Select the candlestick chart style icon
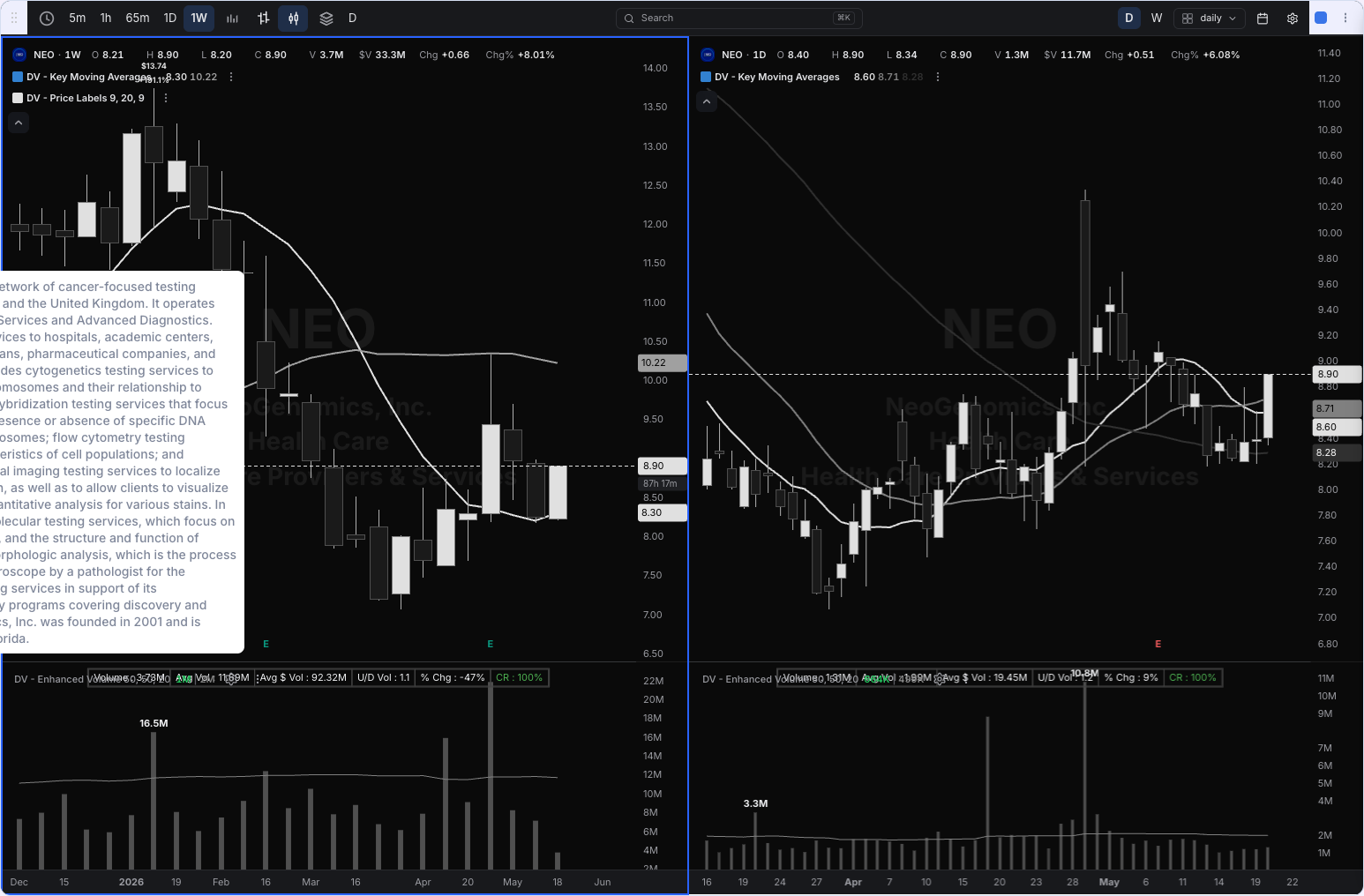The width and height of the screenshot is (1364, 896). tap(294, 18)
